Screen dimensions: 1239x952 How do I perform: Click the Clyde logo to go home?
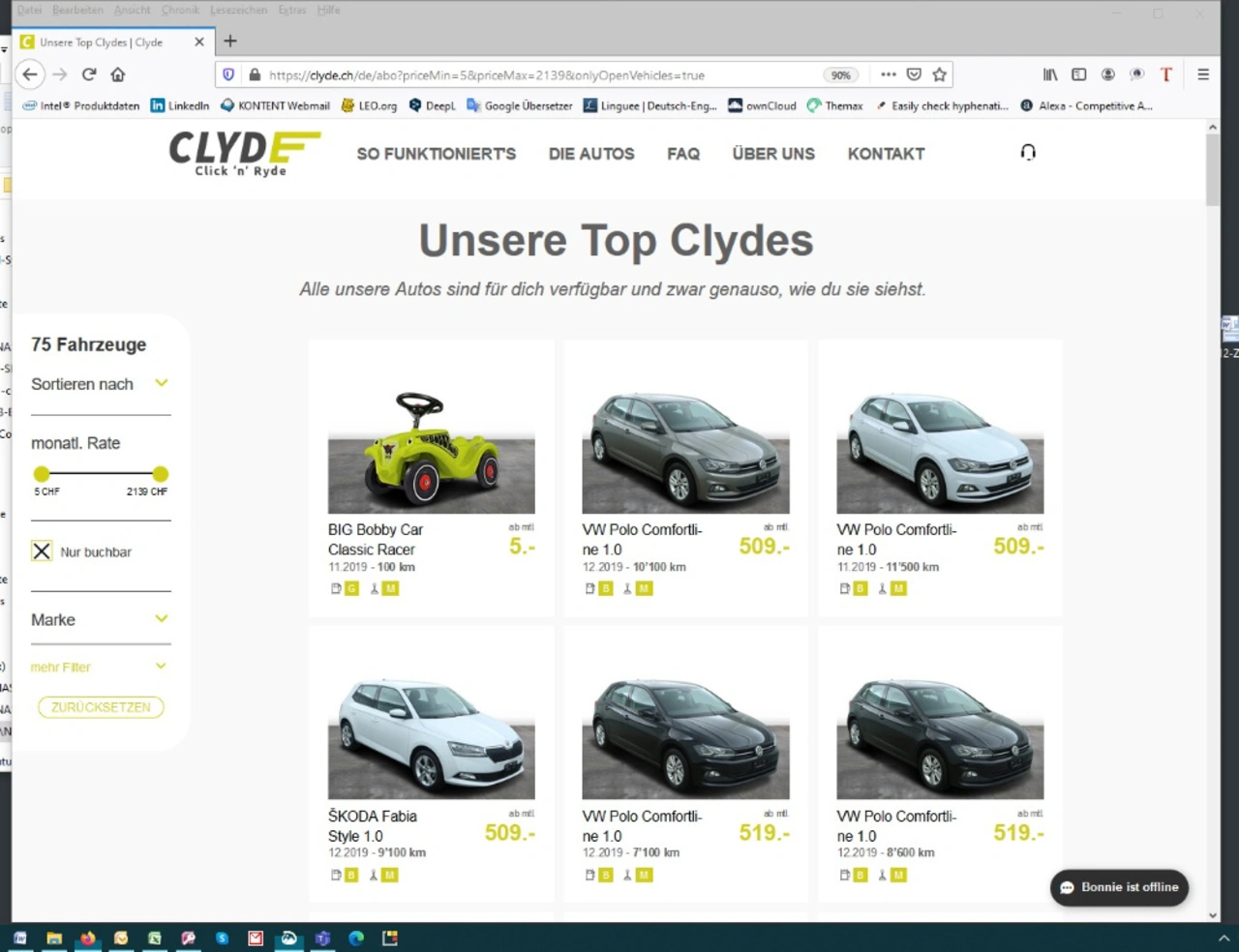pos(243,153)
